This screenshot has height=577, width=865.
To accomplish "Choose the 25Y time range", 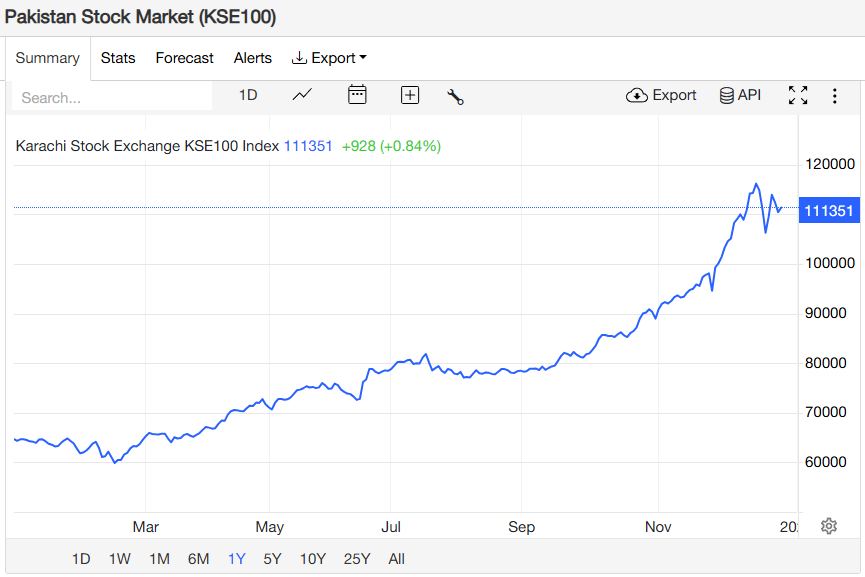I will pos(357,559).
